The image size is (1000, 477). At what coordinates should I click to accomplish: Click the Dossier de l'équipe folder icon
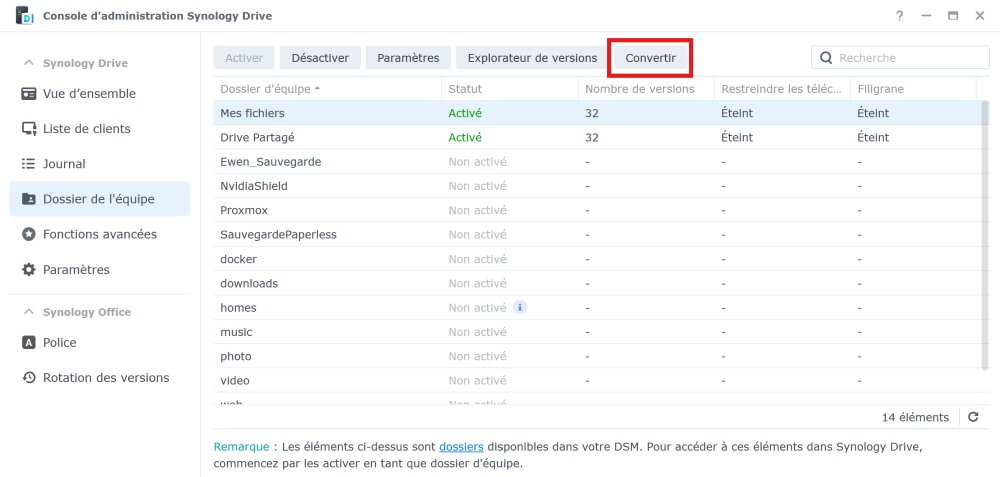pos(29,199)
